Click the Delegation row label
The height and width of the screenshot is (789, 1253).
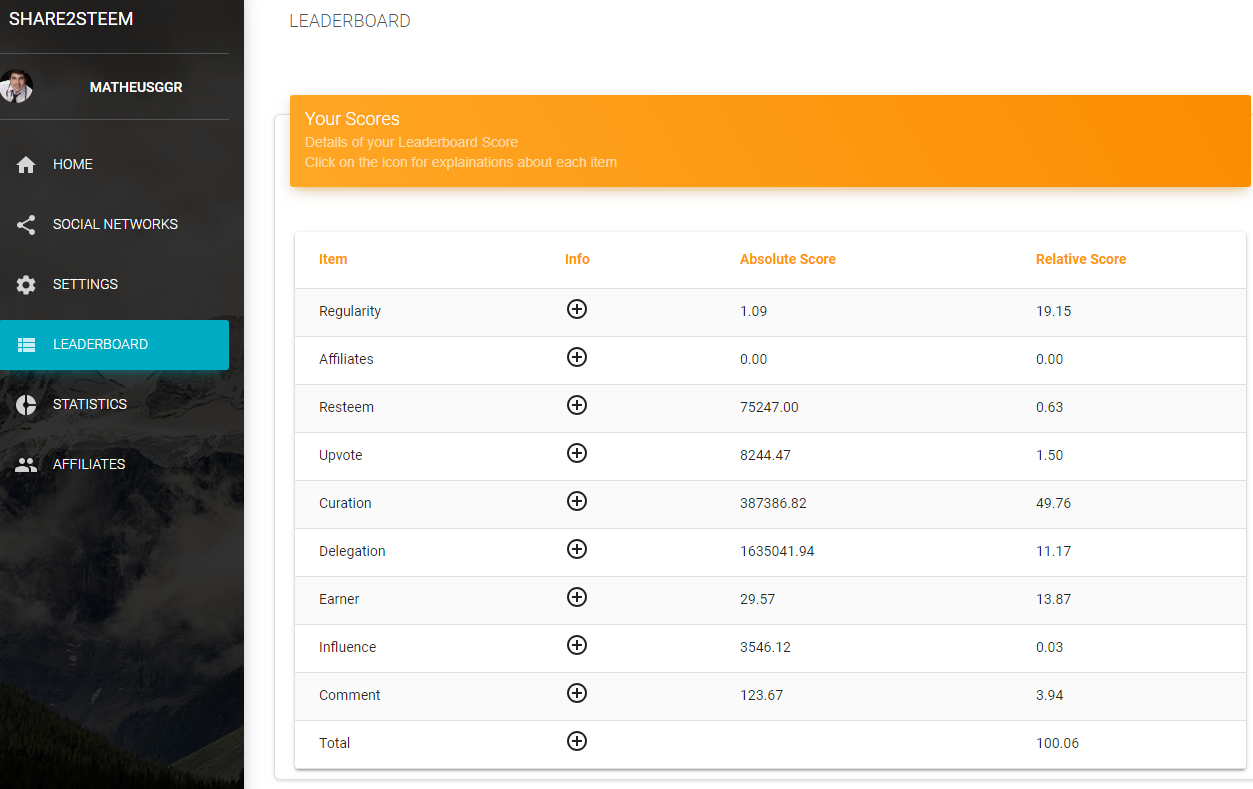click(x=352, y=551)
